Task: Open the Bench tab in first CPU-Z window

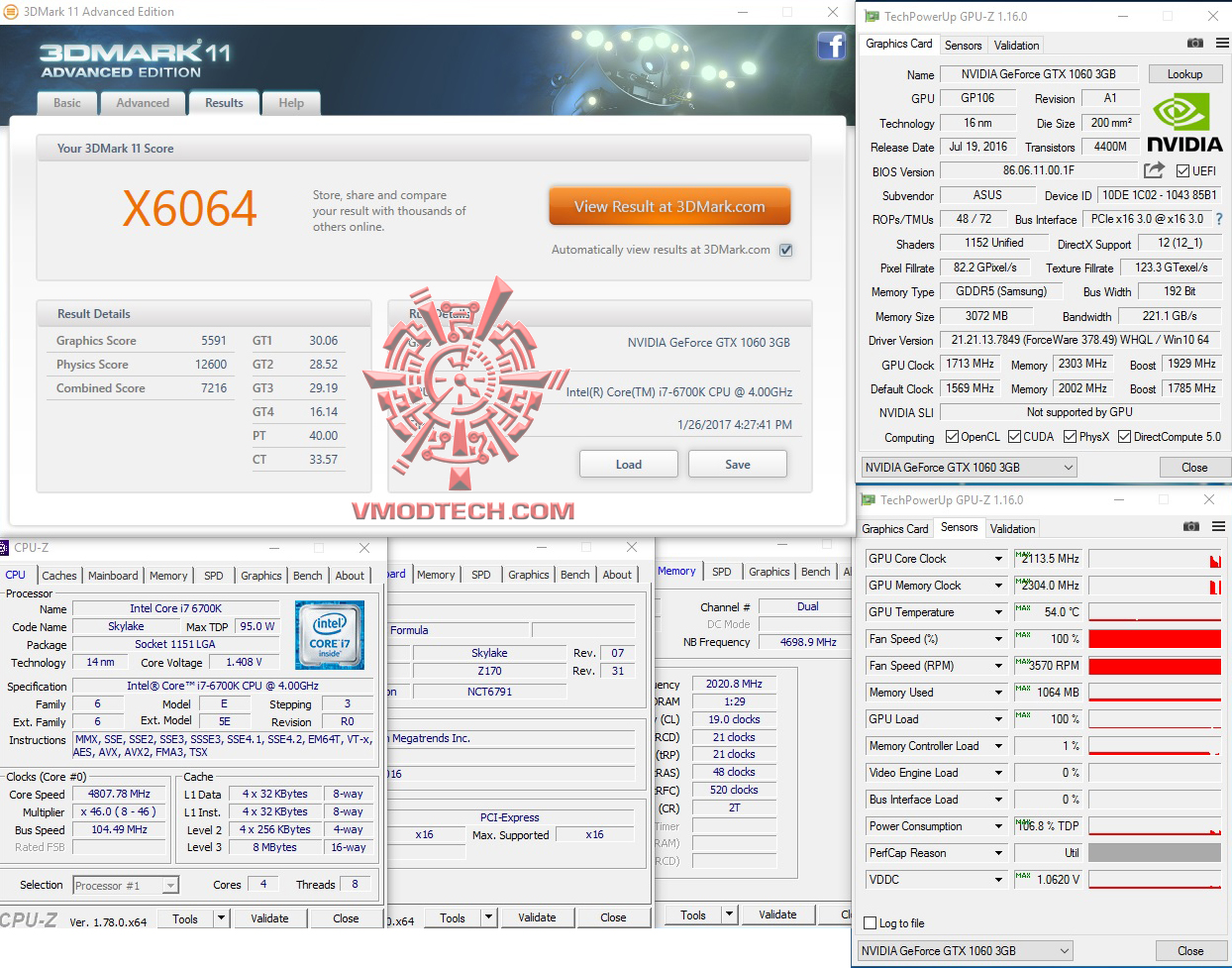Action: [308, 576]
